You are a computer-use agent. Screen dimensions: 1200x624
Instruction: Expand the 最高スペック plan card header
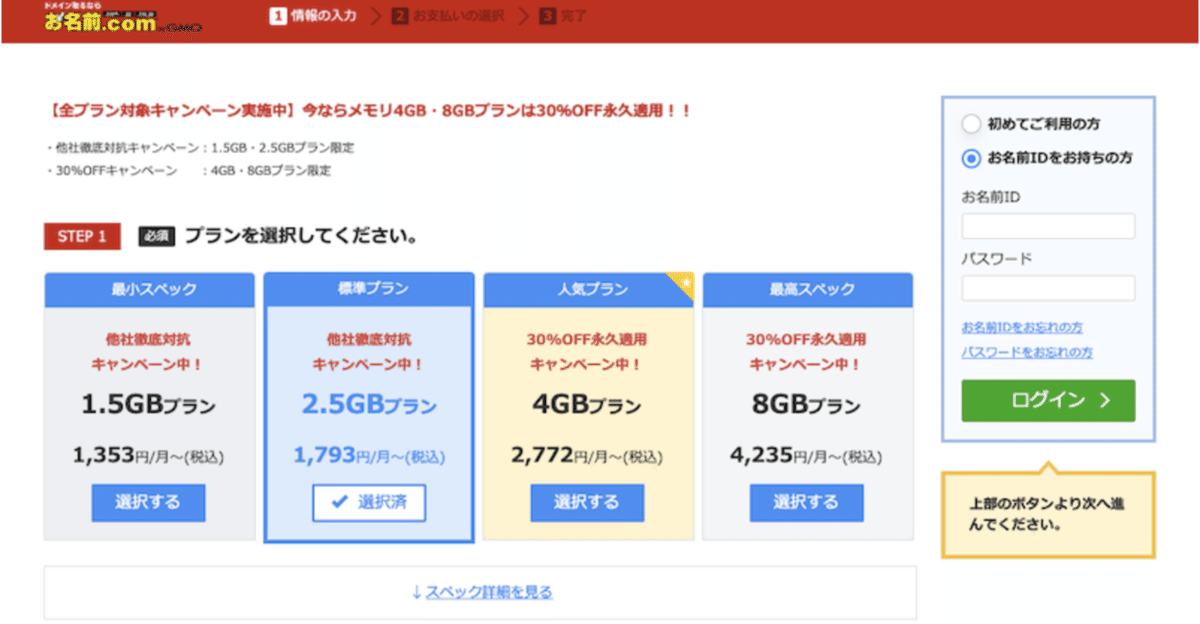[807, 289]
